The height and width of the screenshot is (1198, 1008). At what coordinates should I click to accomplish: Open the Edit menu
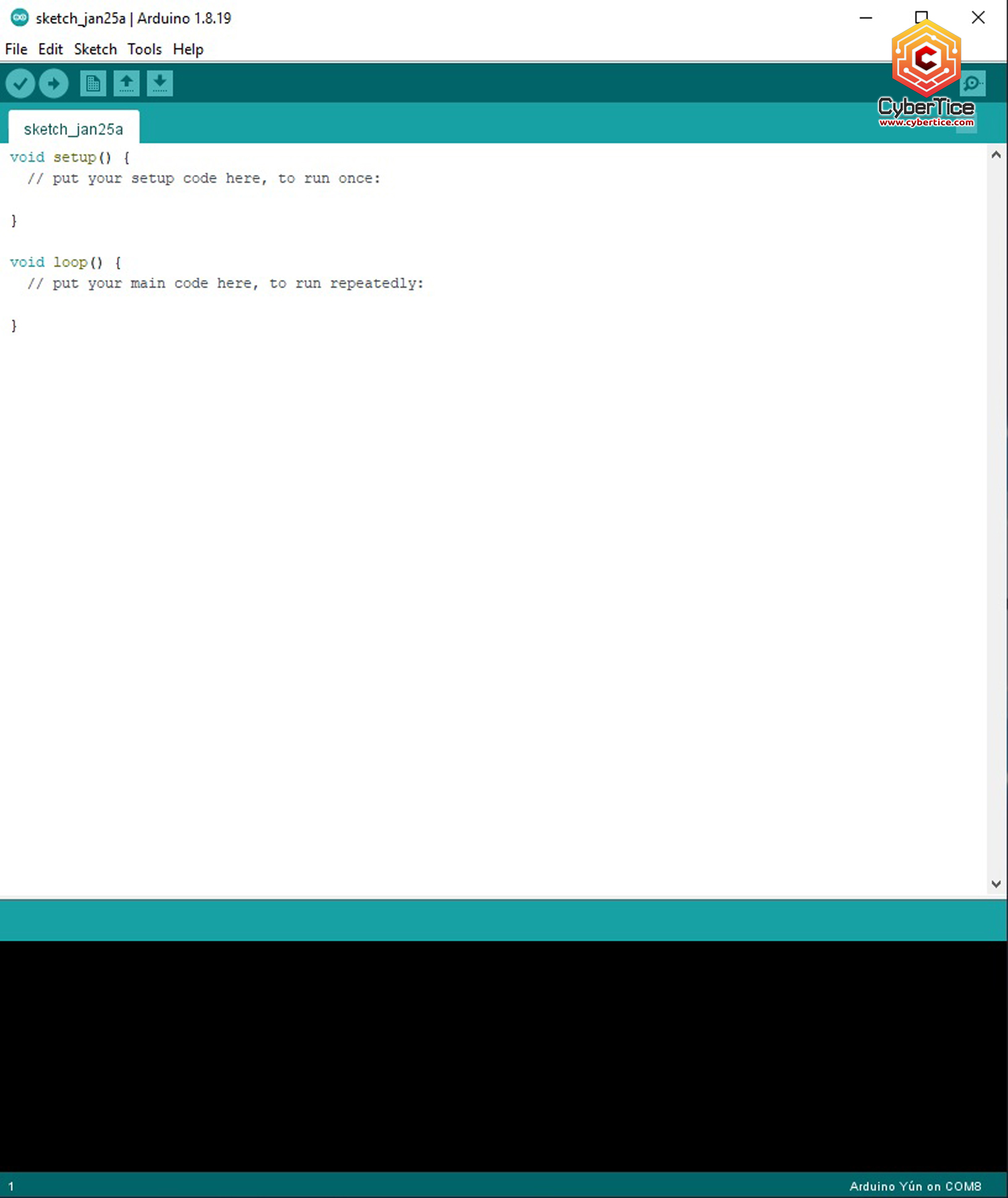tap(50, 49)
